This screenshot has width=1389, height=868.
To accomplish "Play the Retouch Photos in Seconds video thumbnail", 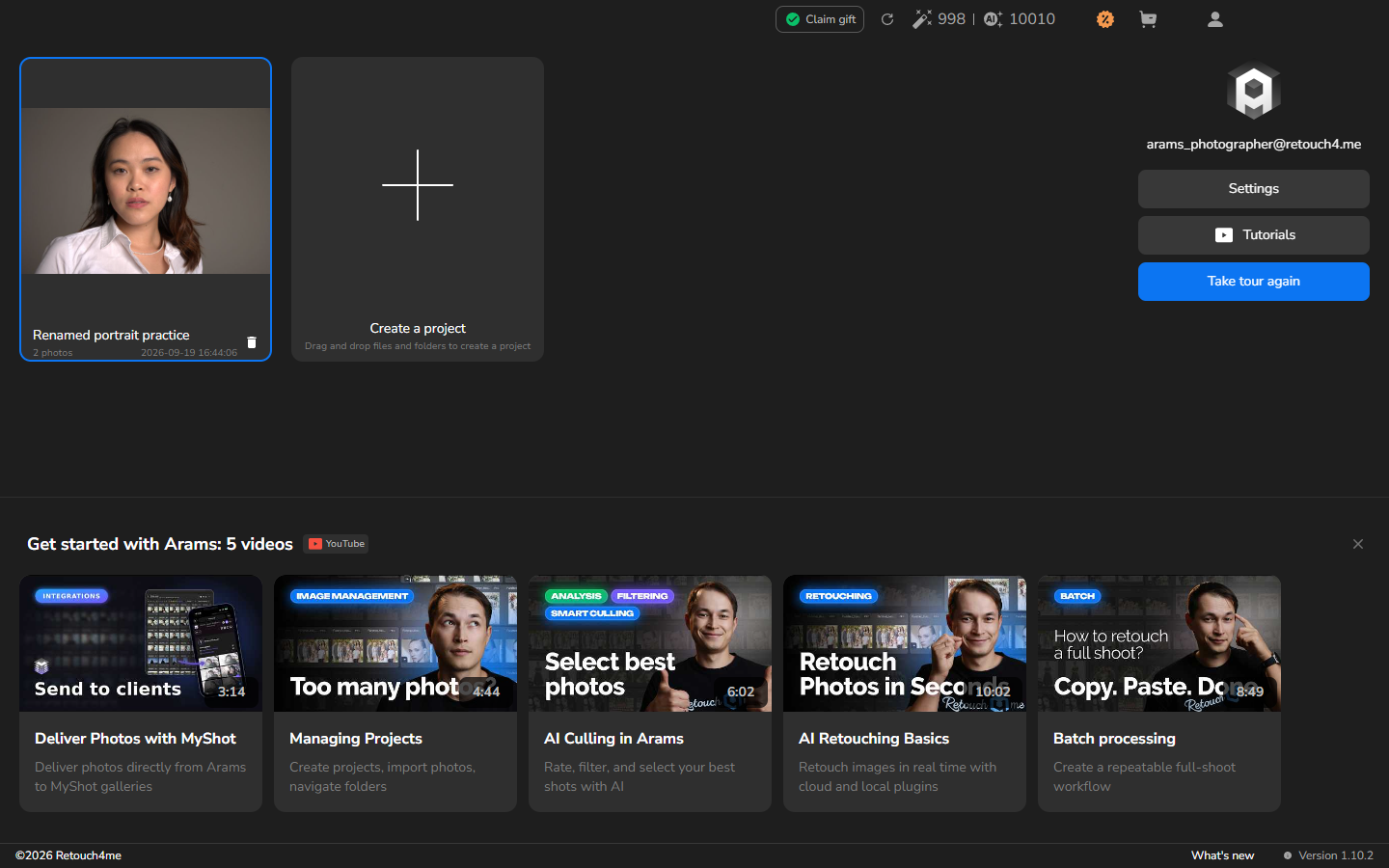I will [905, 643].
